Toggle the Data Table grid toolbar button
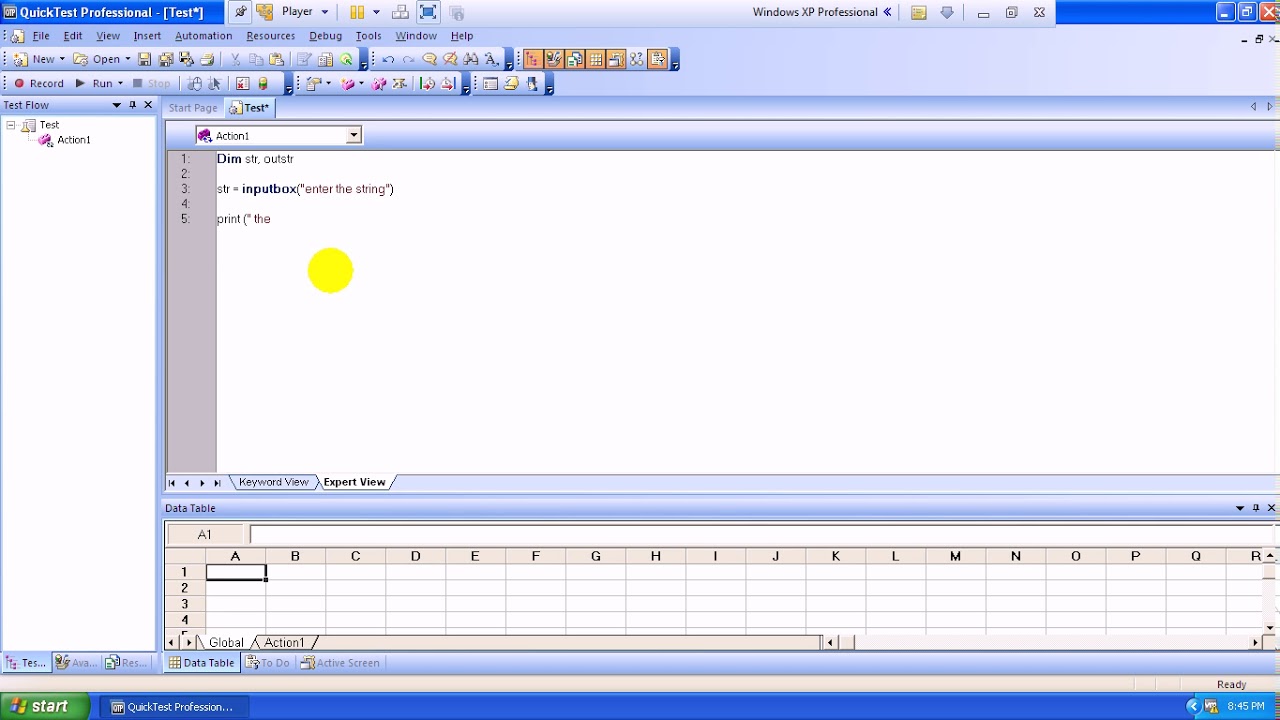 (x=596, y=60)
